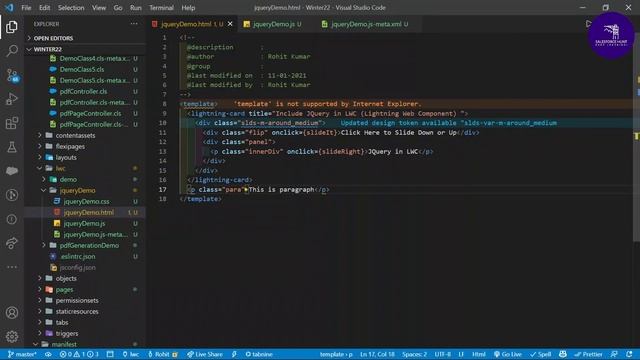Open the File menu
Image resolution: width=640 pixels, height=360 pixels.
point(26,8)
